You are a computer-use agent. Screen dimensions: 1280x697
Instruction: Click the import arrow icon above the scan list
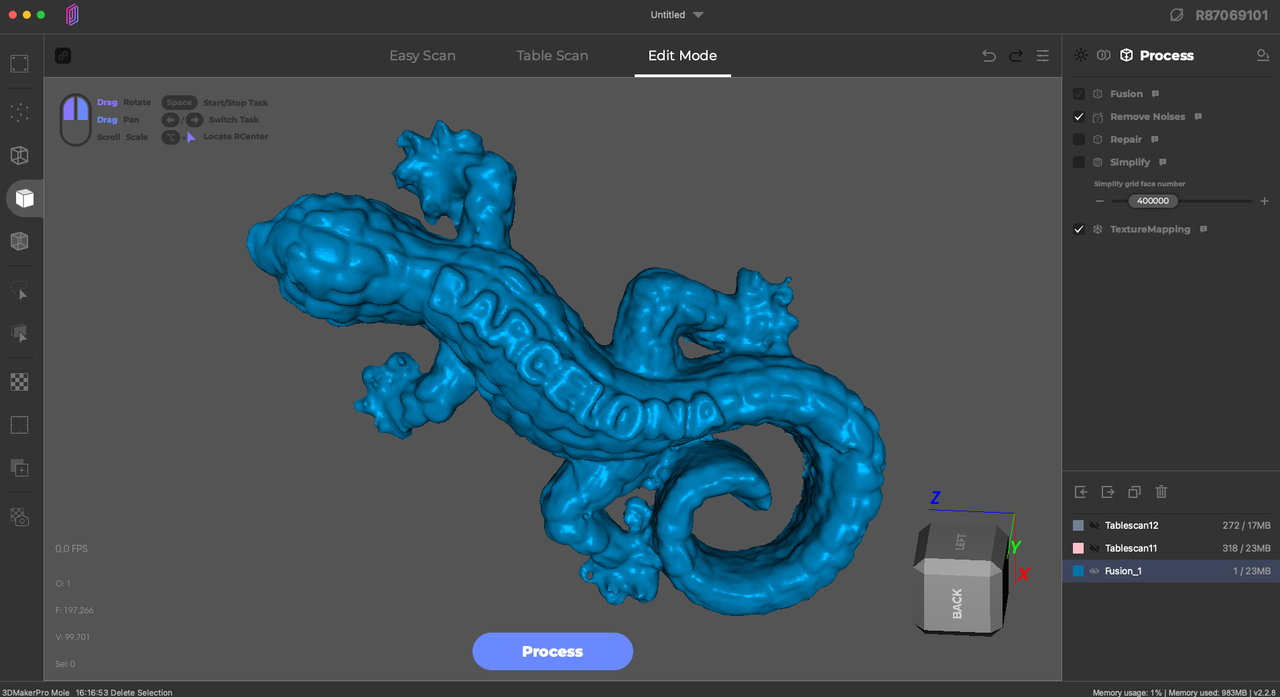(x=1081, y=492)
